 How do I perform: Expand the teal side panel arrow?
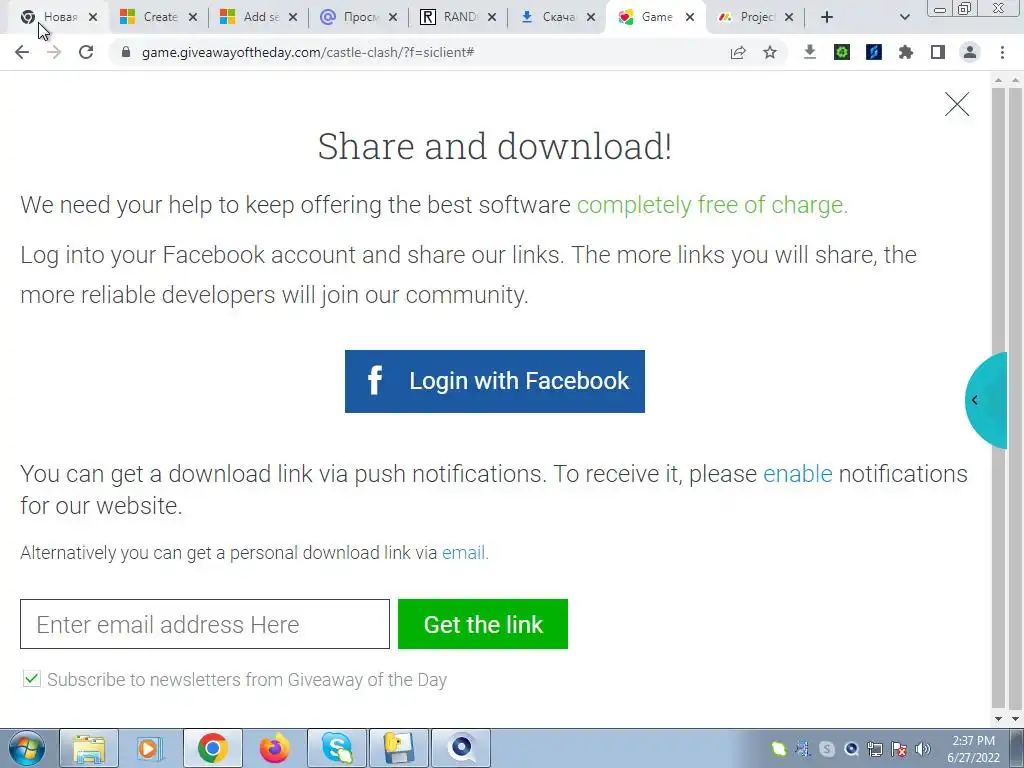985,400
